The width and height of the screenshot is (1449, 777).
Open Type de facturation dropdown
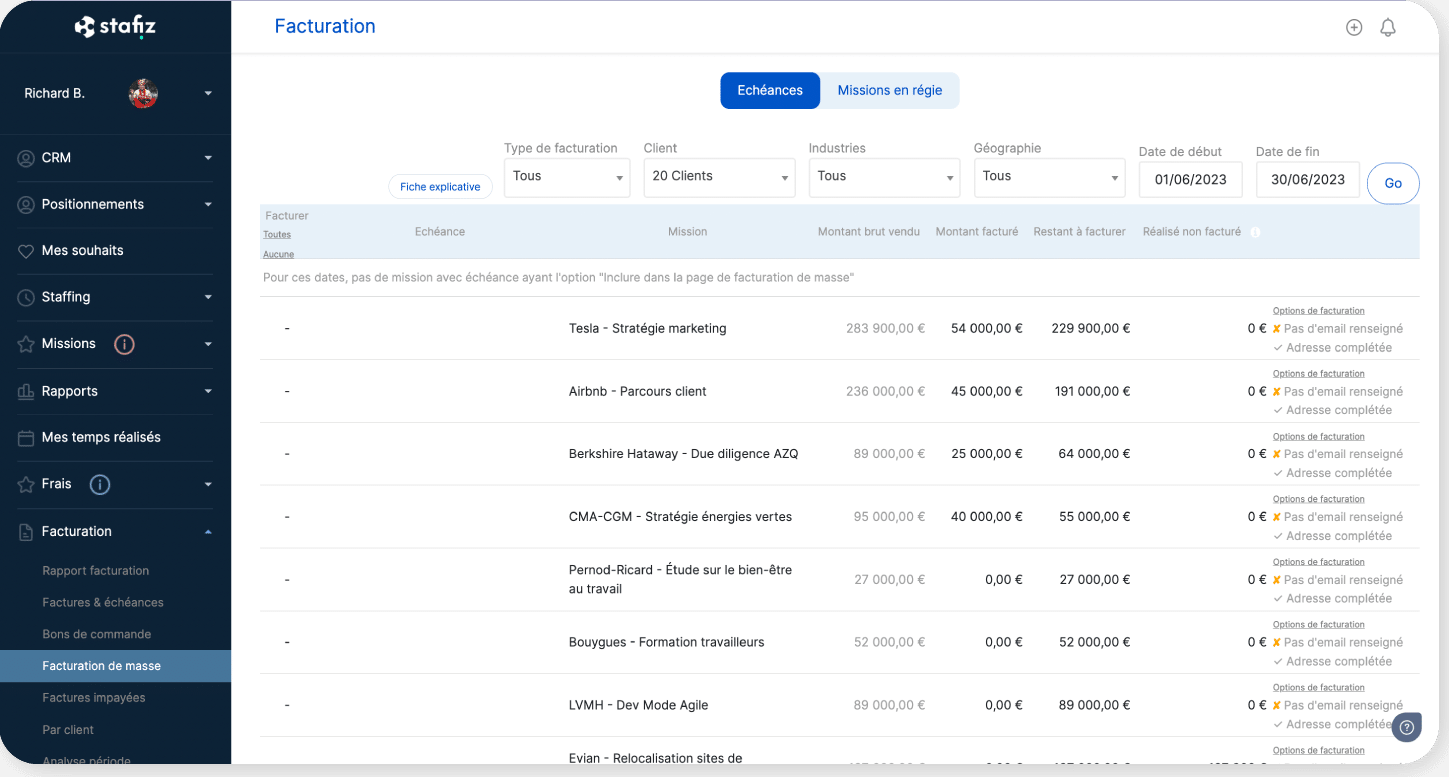click(x=567, y=177)
